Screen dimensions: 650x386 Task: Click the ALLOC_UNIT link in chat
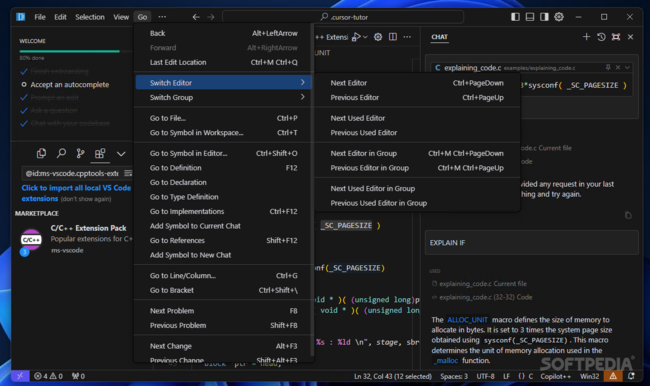point(467,320)
